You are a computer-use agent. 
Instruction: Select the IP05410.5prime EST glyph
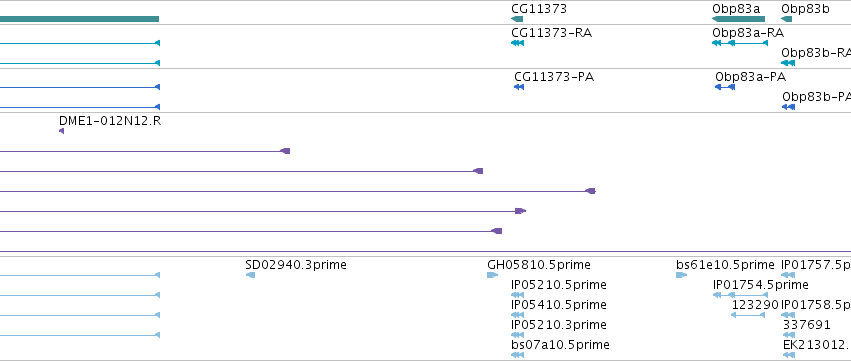tap(517, 315)
